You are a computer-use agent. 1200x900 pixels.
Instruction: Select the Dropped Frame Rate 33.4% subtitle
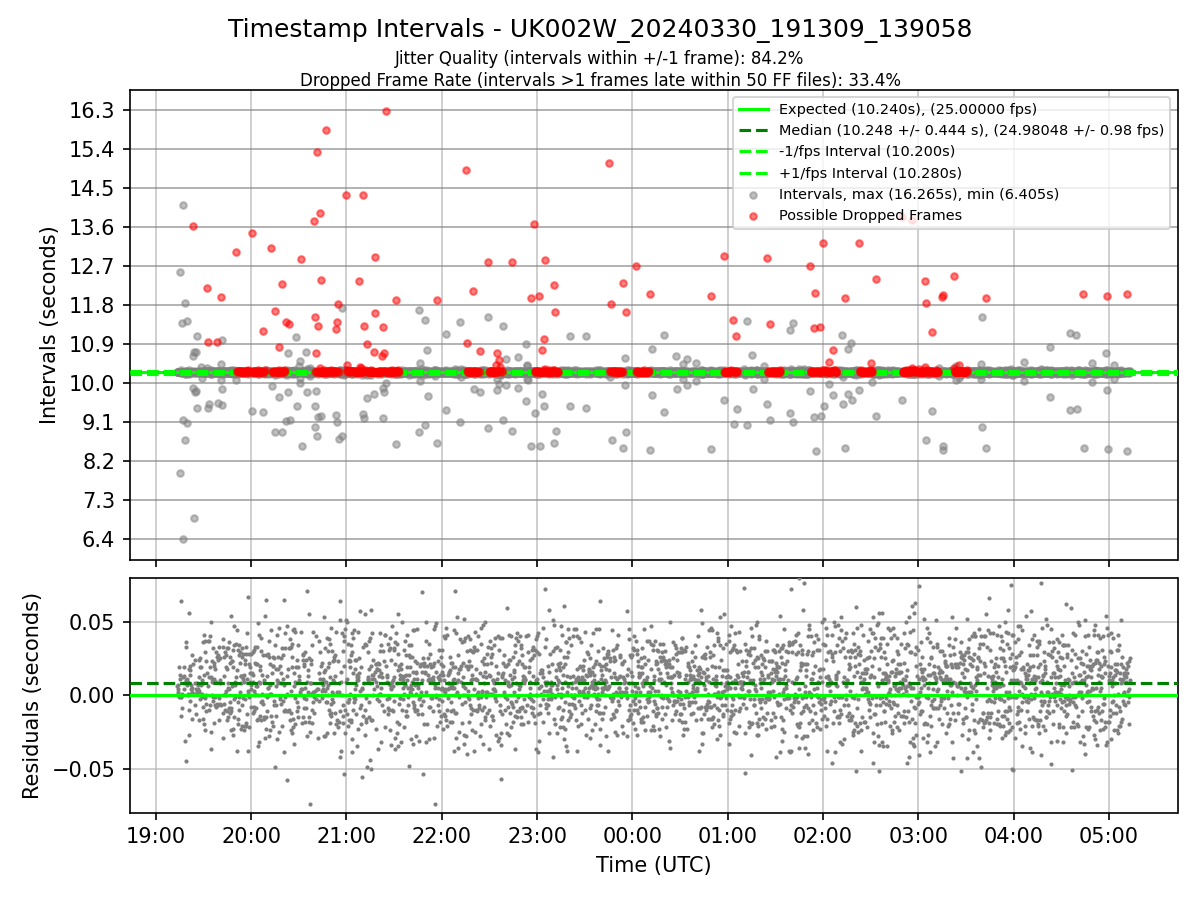(600, 80)
